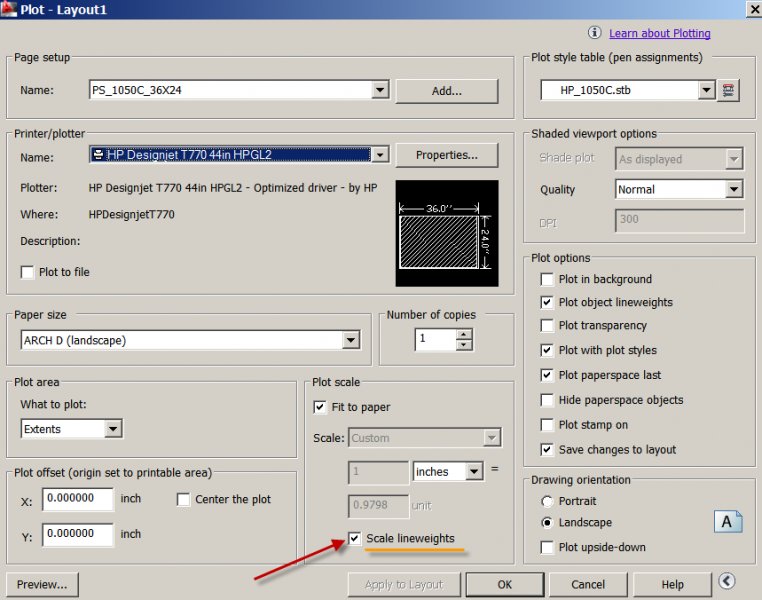The width and height of the screenshot is (762, 600).
Task: Click the AutoCAD icon in title bar
Action: pyautogui.click(x=8, y=8)
